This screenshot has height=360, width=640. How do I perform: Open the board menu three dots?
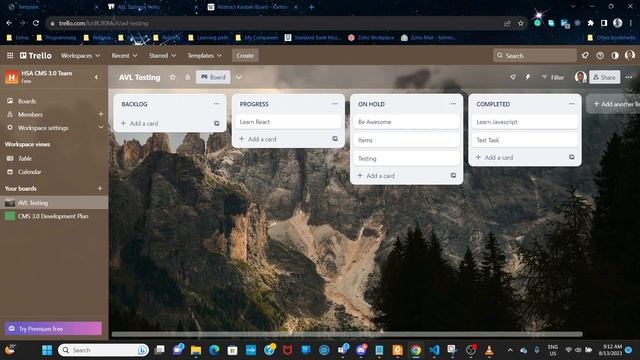(x=629, y=77)
